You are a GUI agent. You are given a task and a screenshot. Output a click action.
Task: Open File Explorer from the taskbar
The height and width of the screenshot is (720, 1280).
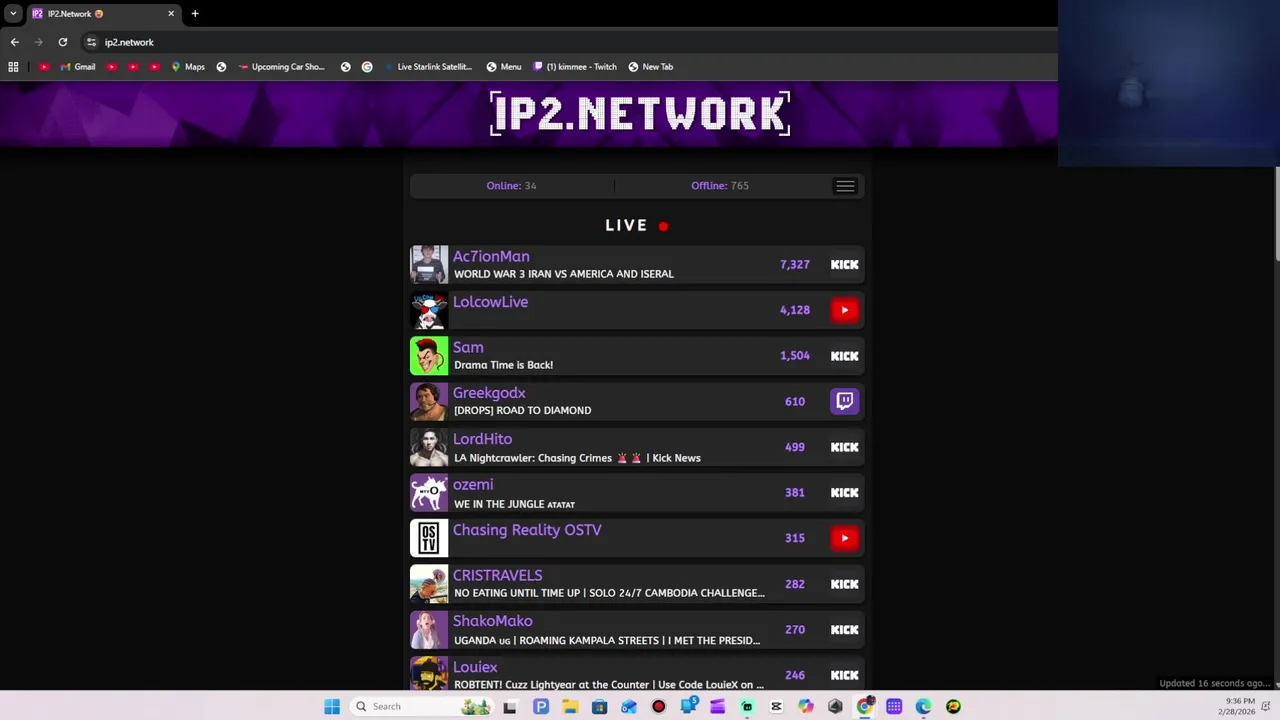tap(570, 706)
